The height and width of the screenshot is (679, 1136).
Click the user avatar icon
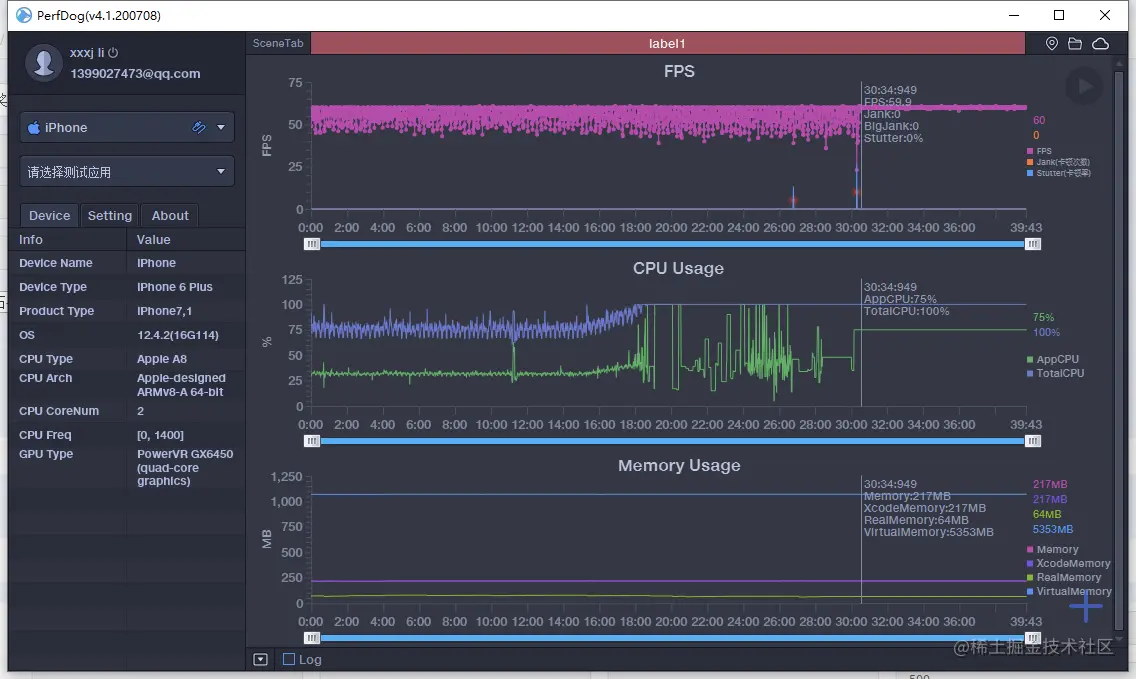coord(43,62)
